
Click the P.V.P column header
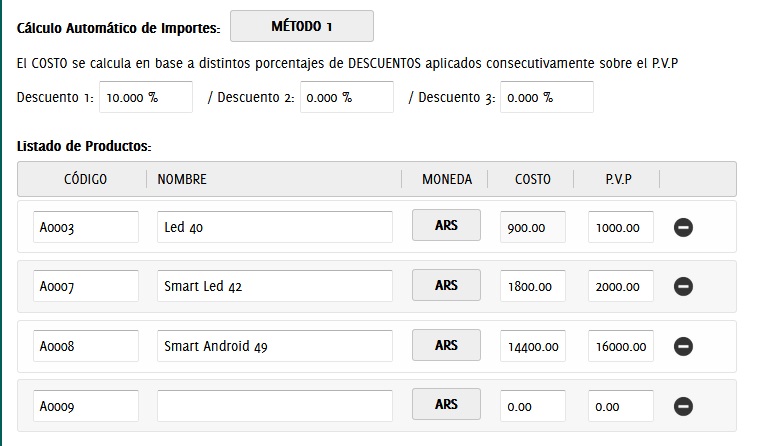click(618, 179)
